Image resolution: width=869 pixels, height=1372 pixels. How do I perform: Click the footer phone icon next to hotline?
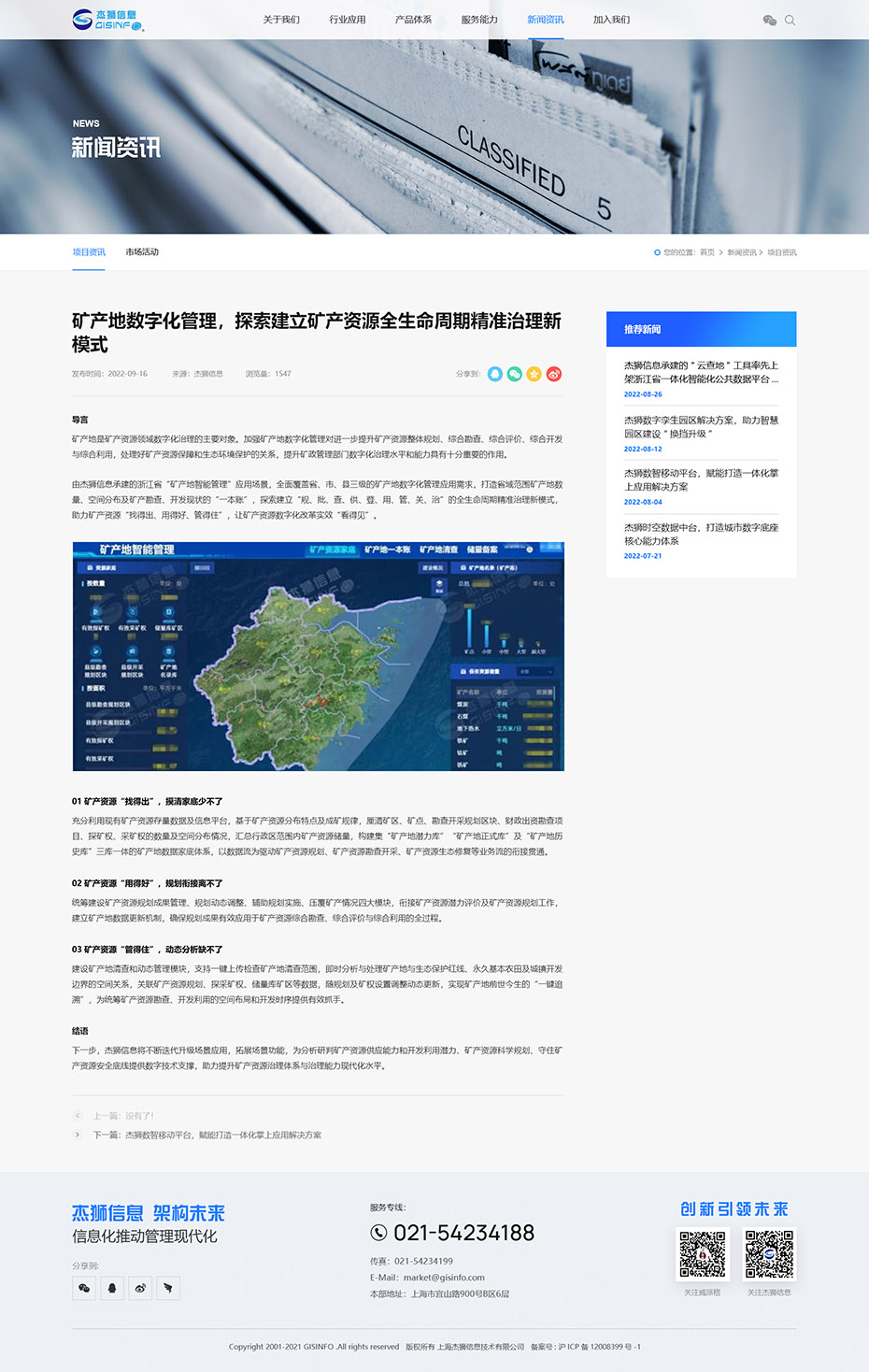point(378,1233)
